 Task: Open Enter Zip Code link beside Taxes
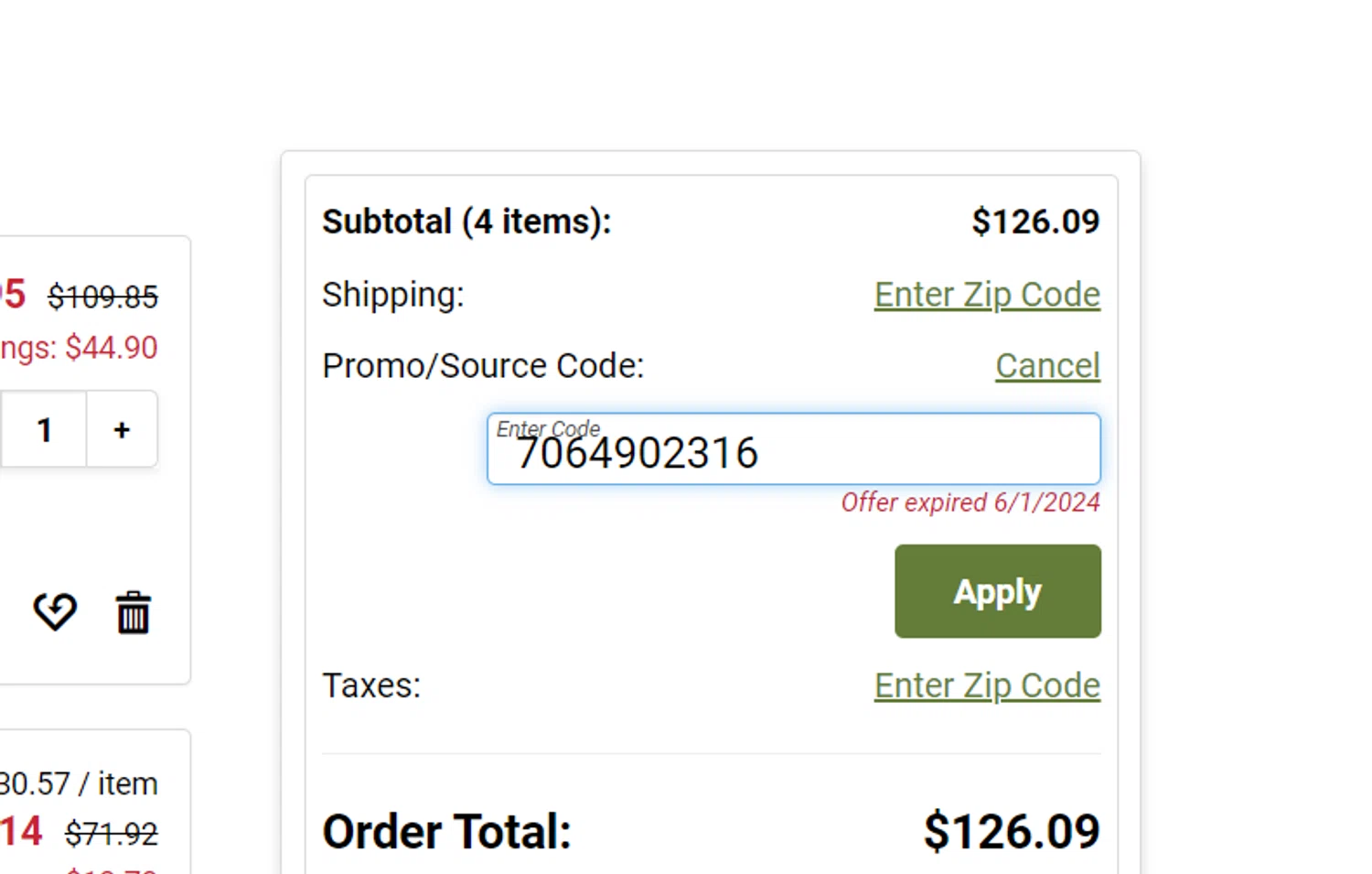click(987, 685)
